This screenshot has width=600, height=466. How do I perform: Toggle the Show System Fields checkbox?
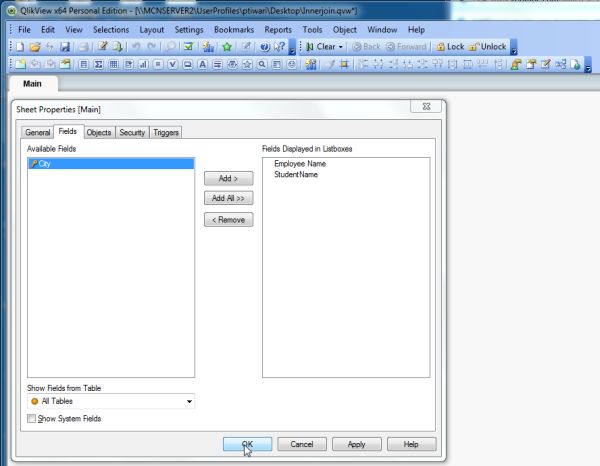pyautogui.click(x=31, y=418)
